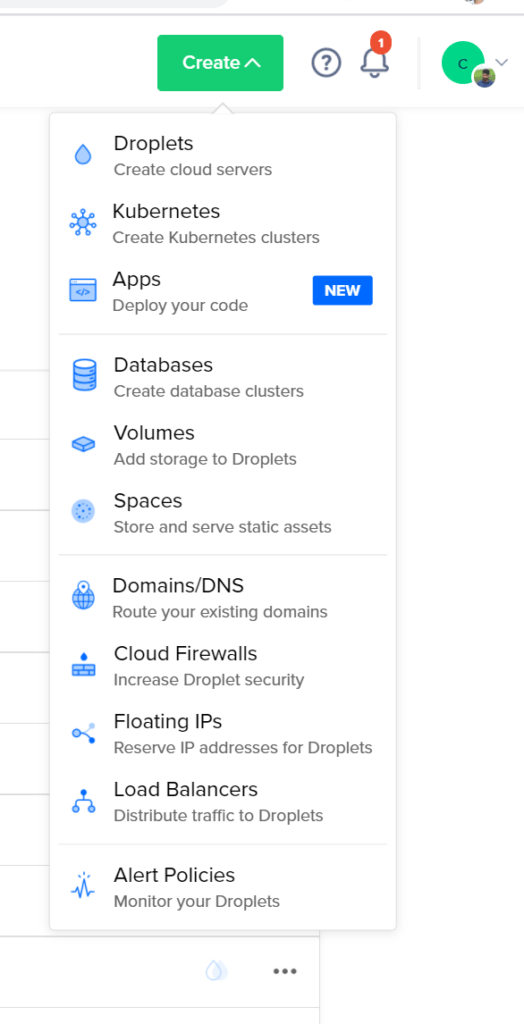Viewport: 524px width, 1024px height.
Task: Collapse the Create dropdown button
Action: pos(220,63)
